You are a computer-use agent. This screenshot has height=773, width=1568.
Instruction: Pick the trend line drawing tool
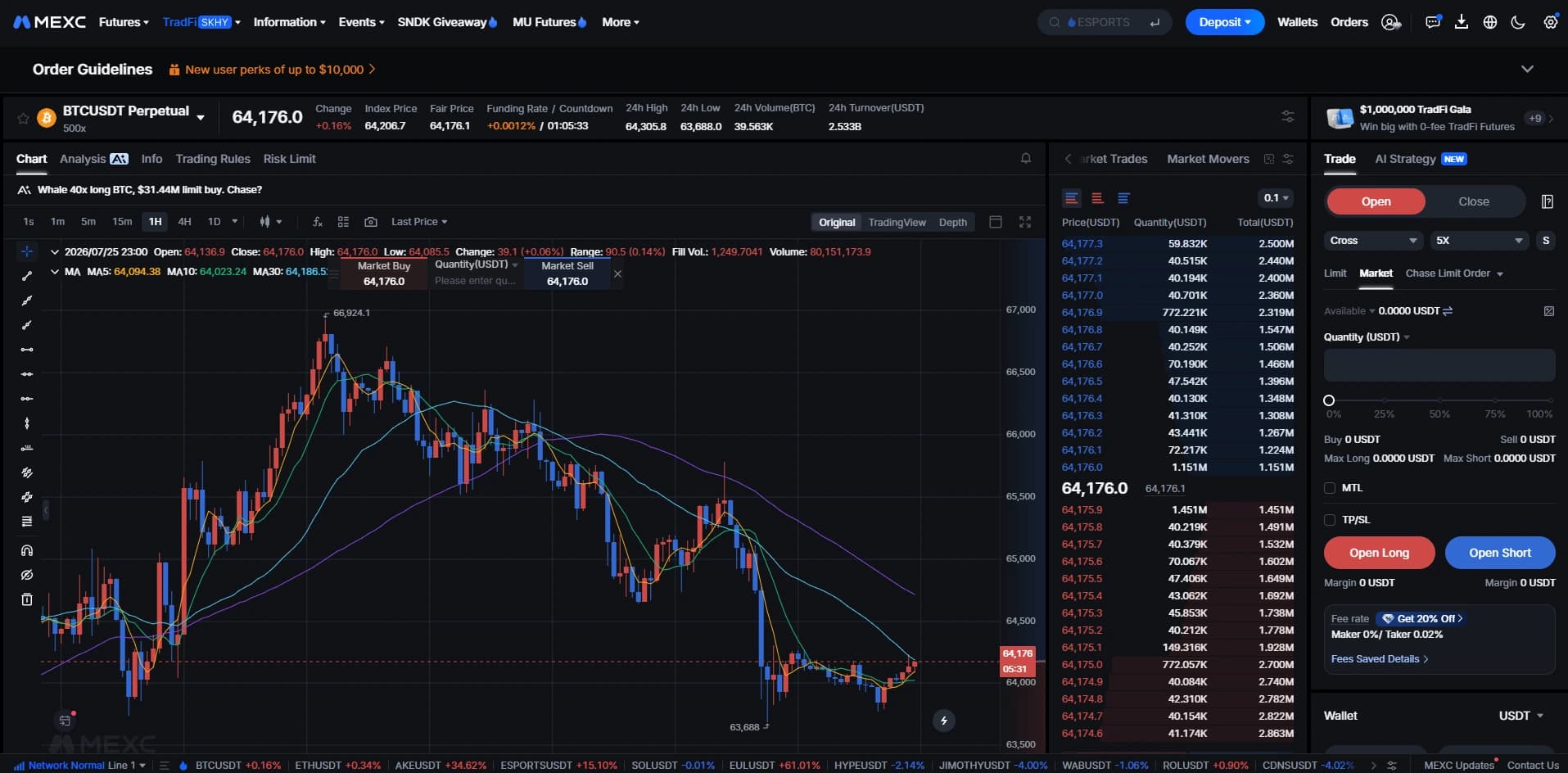pyautogui.click(x=27, y=276)
